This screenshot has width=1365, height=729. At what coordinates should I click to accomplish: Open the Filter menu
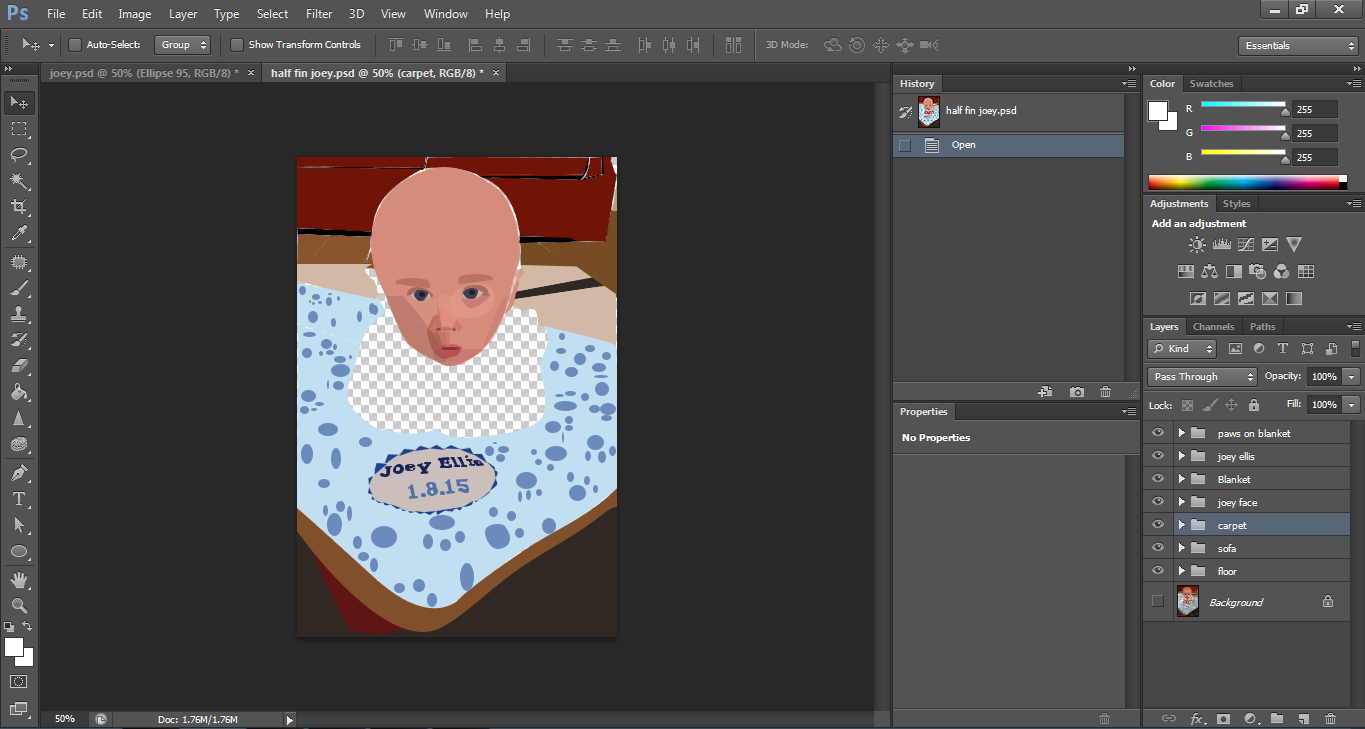click(319, 14)
